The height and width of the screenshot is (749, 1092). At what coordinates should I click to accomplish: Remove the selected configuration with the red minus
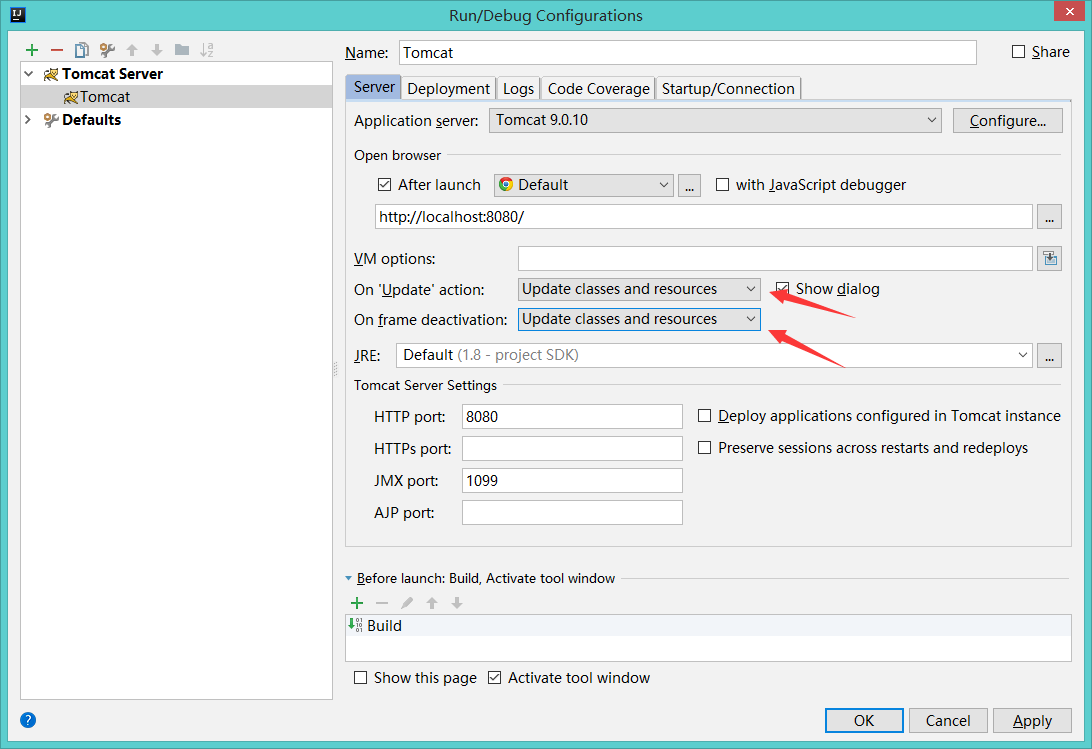tap(57, 49)
